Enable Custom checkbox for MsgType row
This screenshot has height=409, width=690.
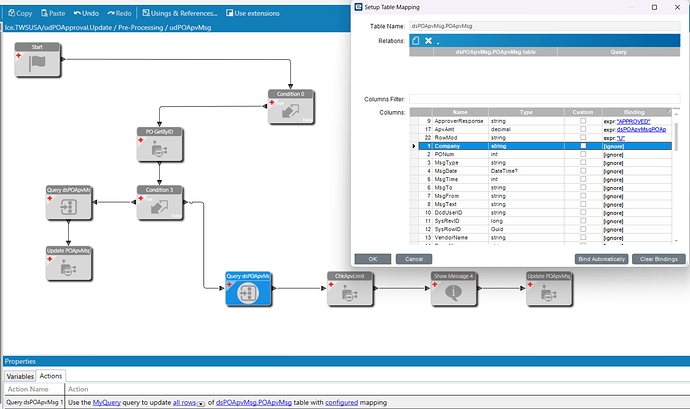[583, 162]
